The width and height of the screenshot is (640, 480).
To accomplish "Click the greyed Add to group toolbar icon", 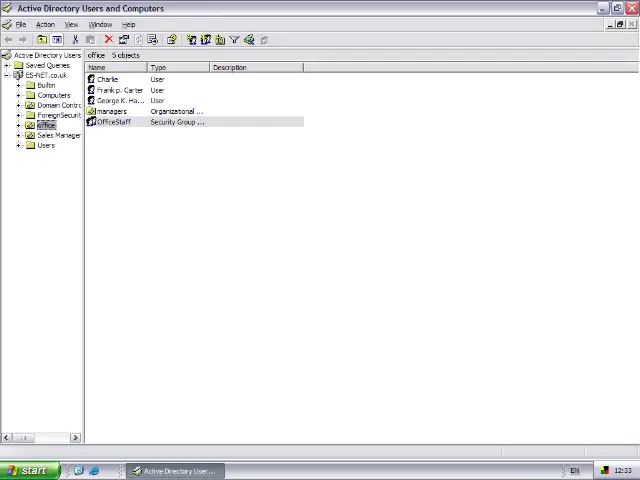I will [x=264, y=40].
